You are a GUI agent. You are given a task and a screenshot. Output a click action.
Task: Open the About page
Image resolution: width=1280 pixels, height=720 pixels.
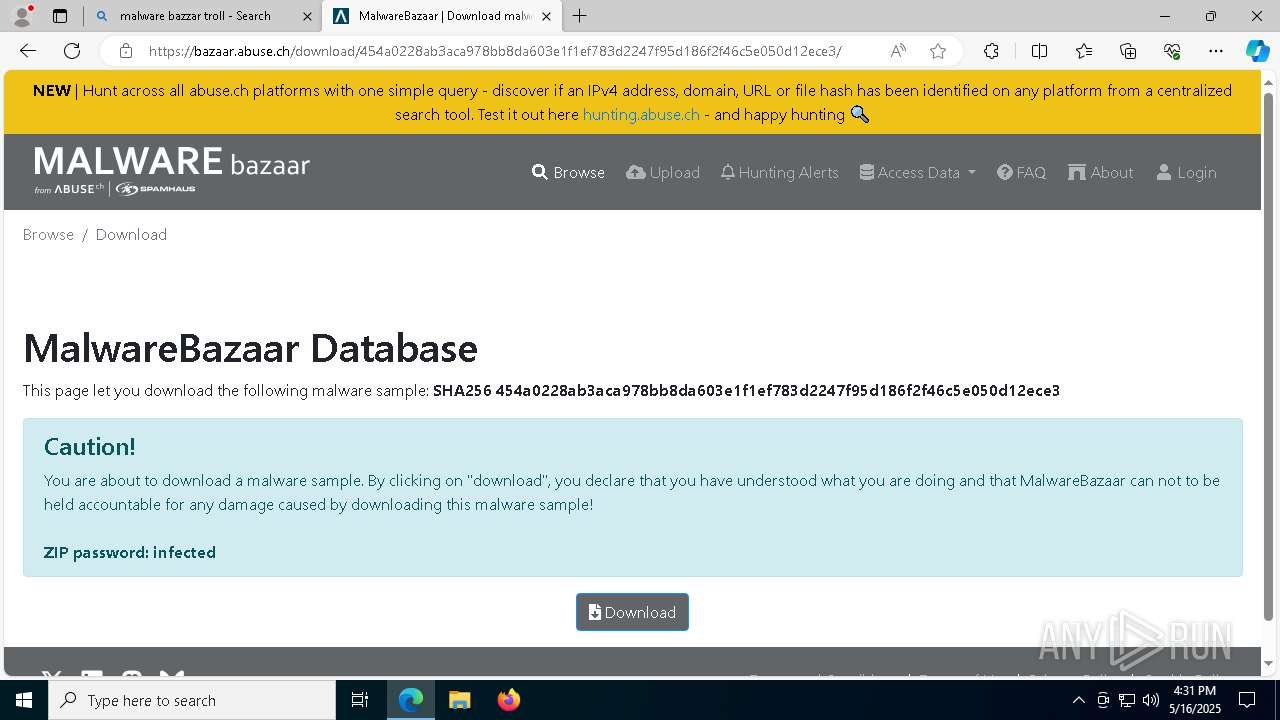coord(1101,172)
